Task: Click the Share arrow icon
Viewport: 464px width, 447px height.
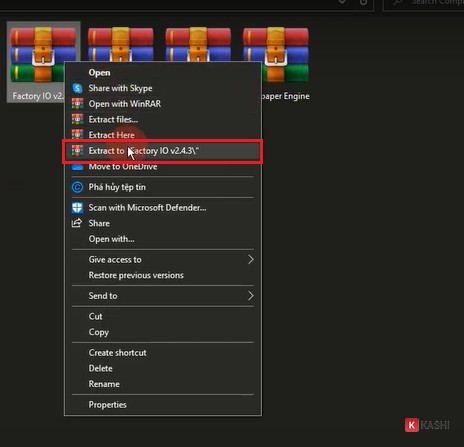Action: tap(77, 223)
